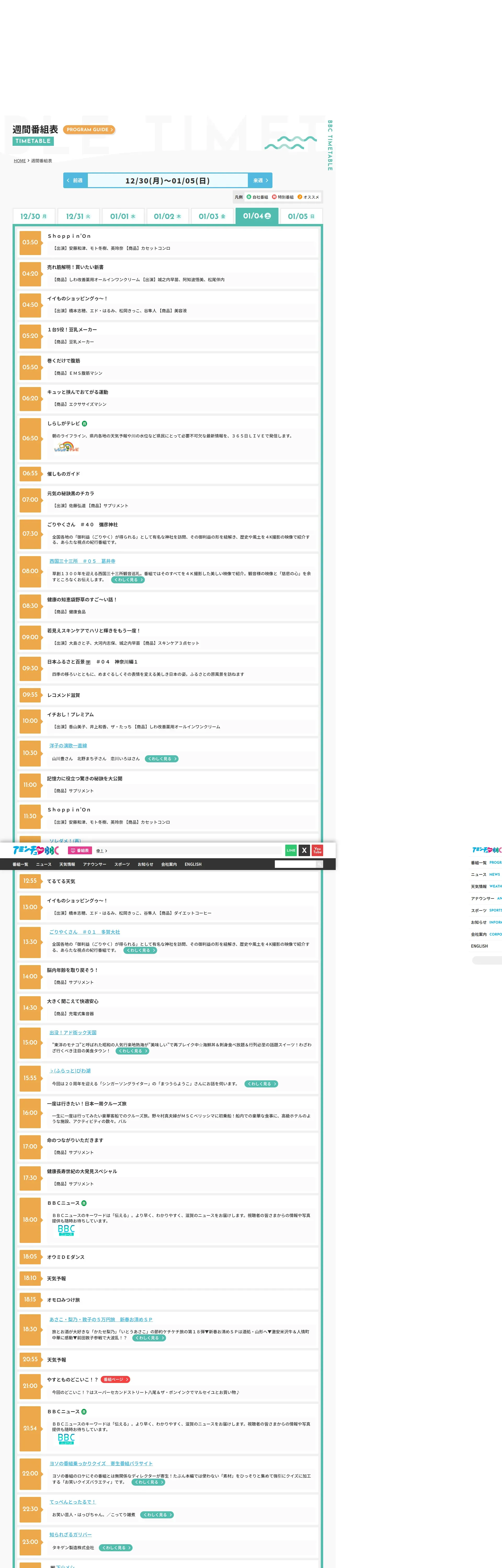Click ENGLISH in the navigation bar
502x1568 pixels.
pos(193,864)
